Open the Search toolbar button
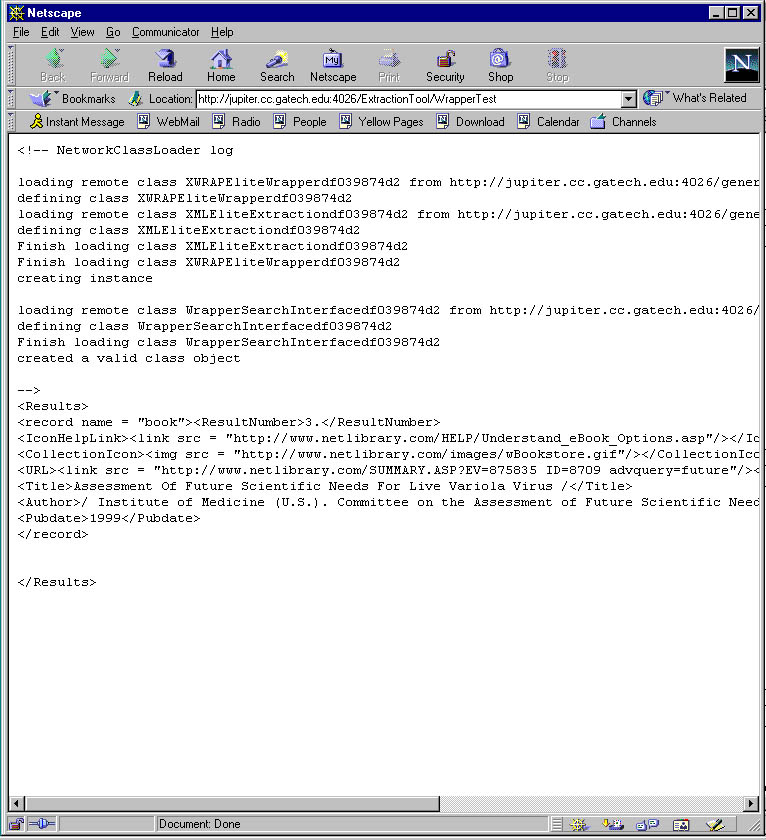This screenshot has height=840, width=766. (277, 65)
